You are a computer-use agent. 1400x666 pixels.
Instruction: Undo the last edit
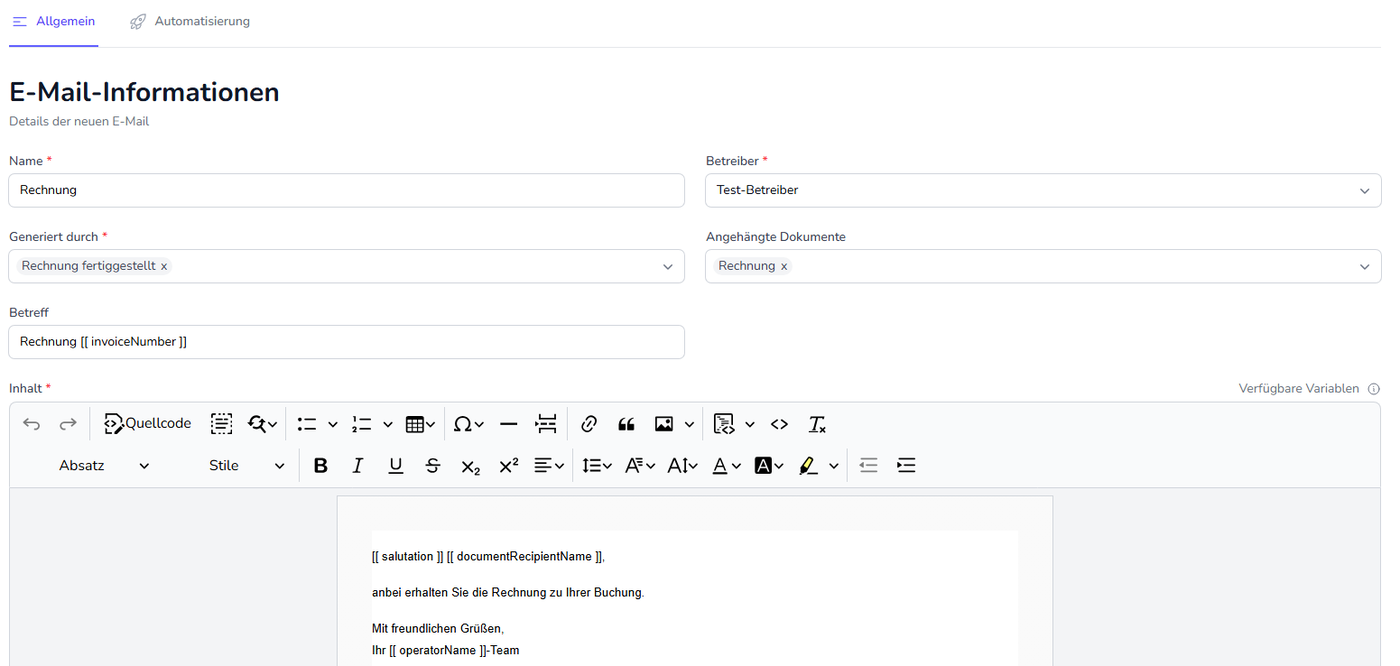click(x=32, y=424)
